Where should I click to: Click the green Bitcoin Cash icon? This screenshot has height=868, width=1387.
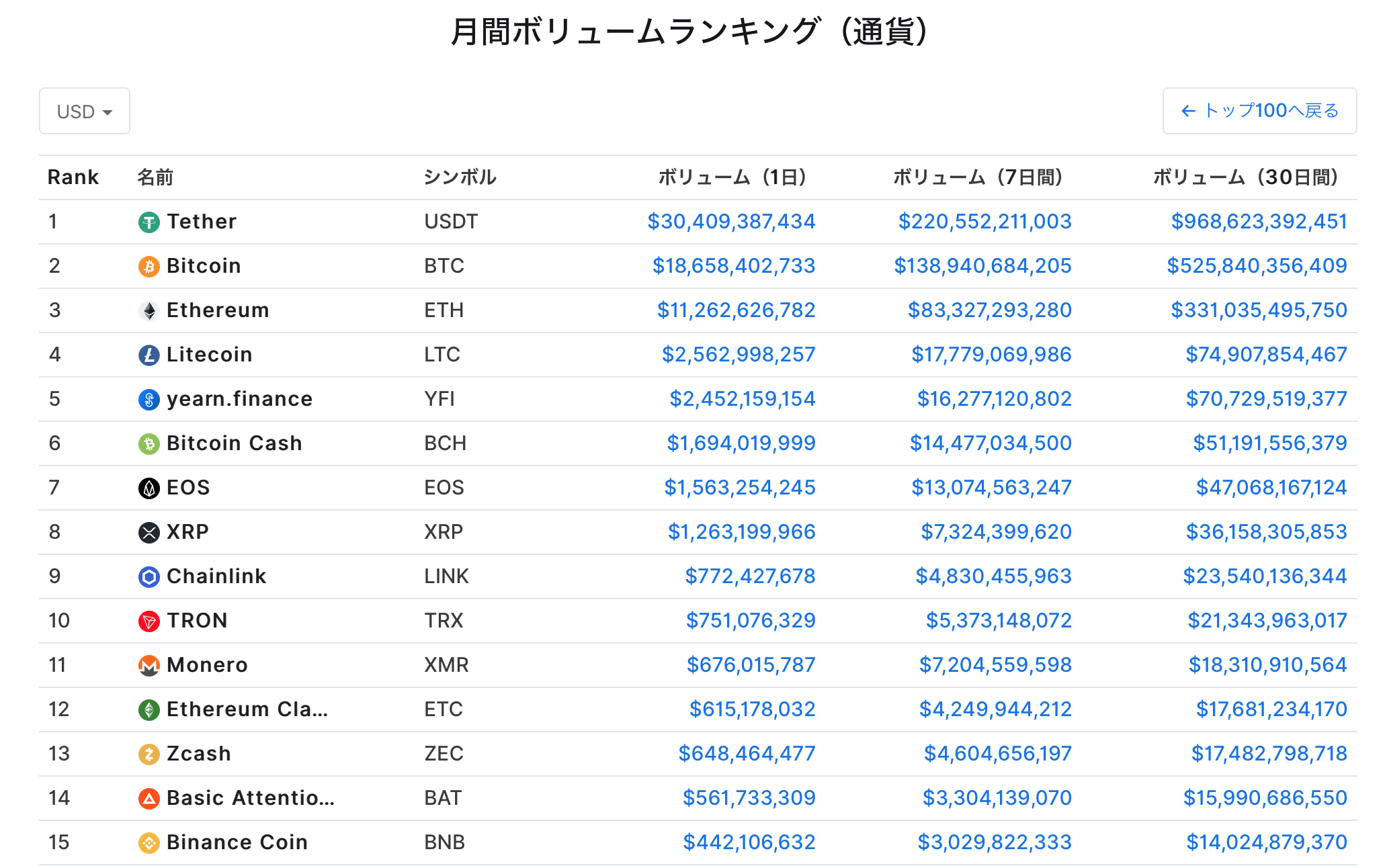pos(149,443)
